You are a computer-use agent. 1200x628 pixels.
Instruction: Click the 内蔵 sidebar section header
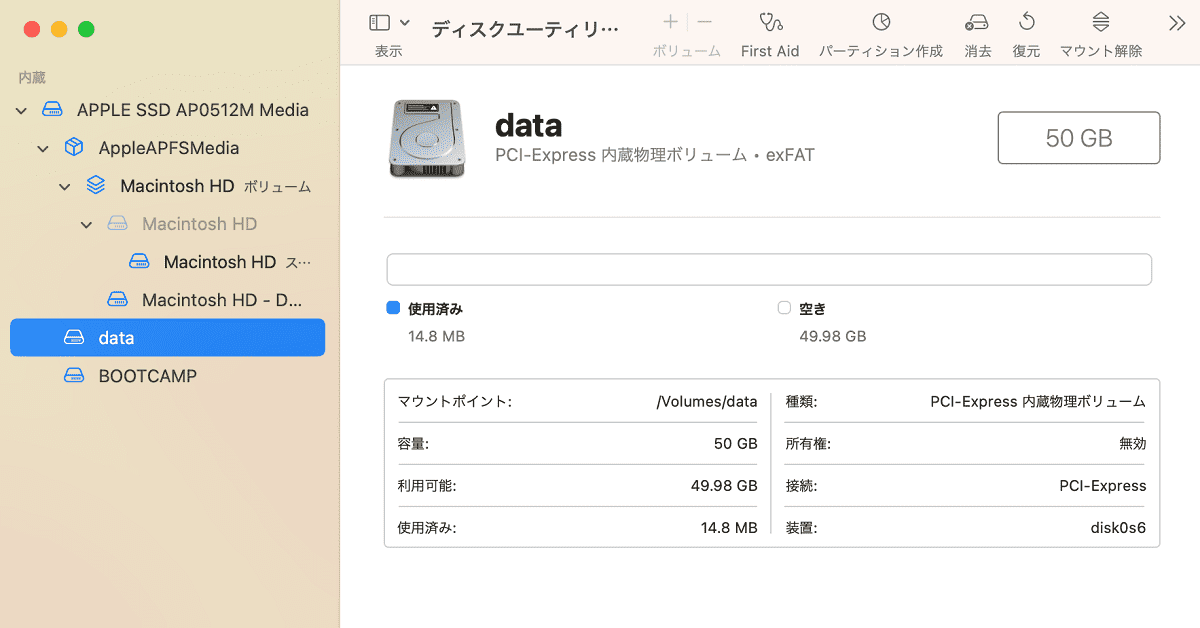click(x=32, y=77)
